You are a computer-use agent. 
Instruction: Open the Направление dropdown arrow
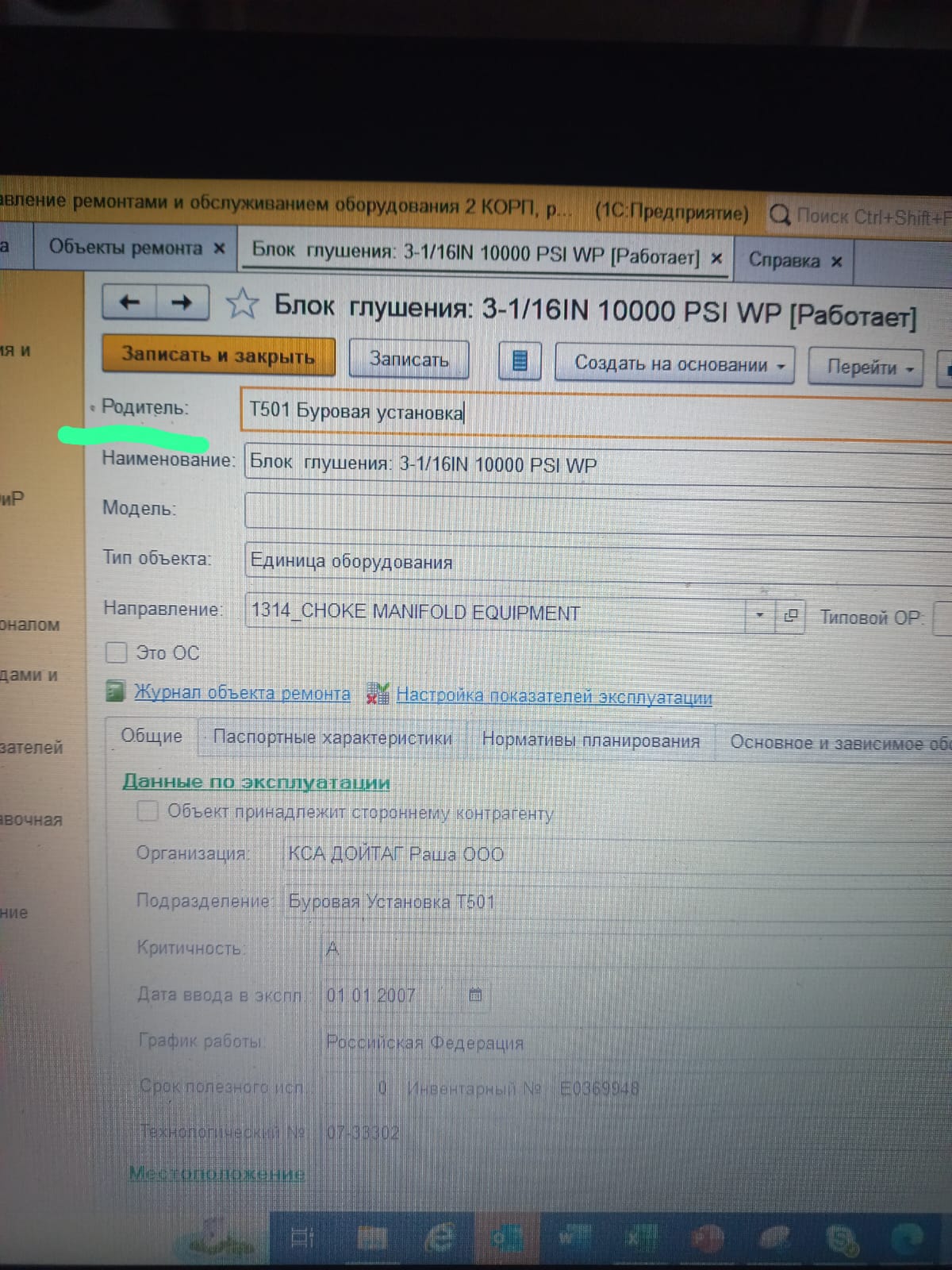[x=759, y=615]
